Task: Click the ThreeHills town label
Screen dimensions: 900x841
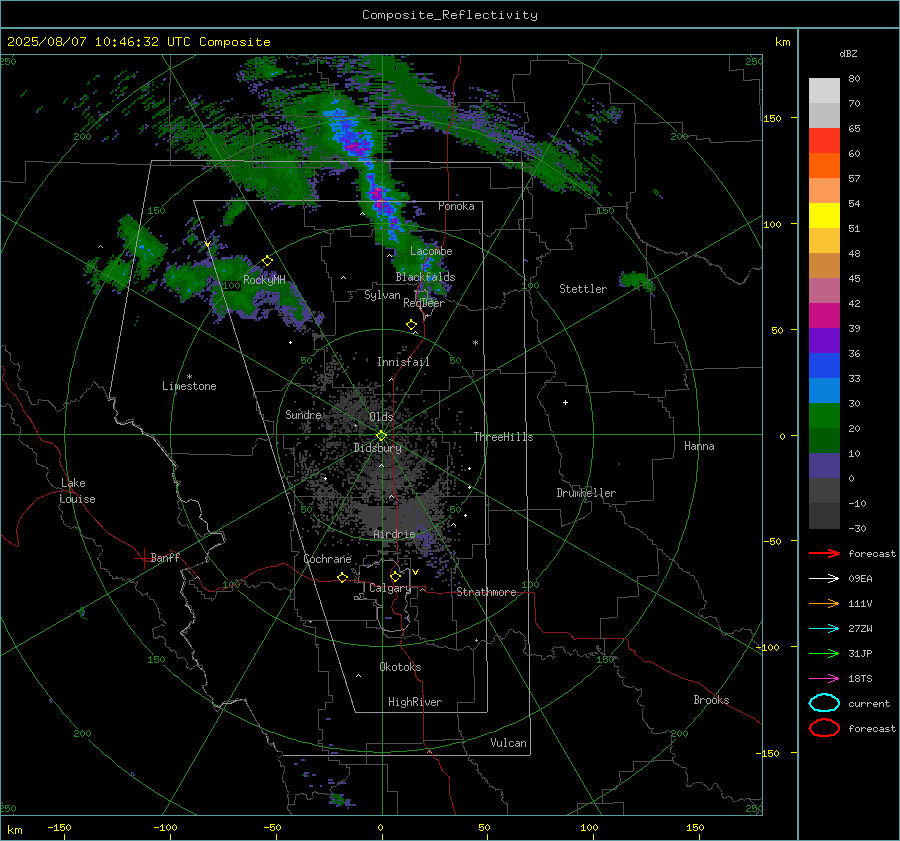Action: click(x=503, y=437)
